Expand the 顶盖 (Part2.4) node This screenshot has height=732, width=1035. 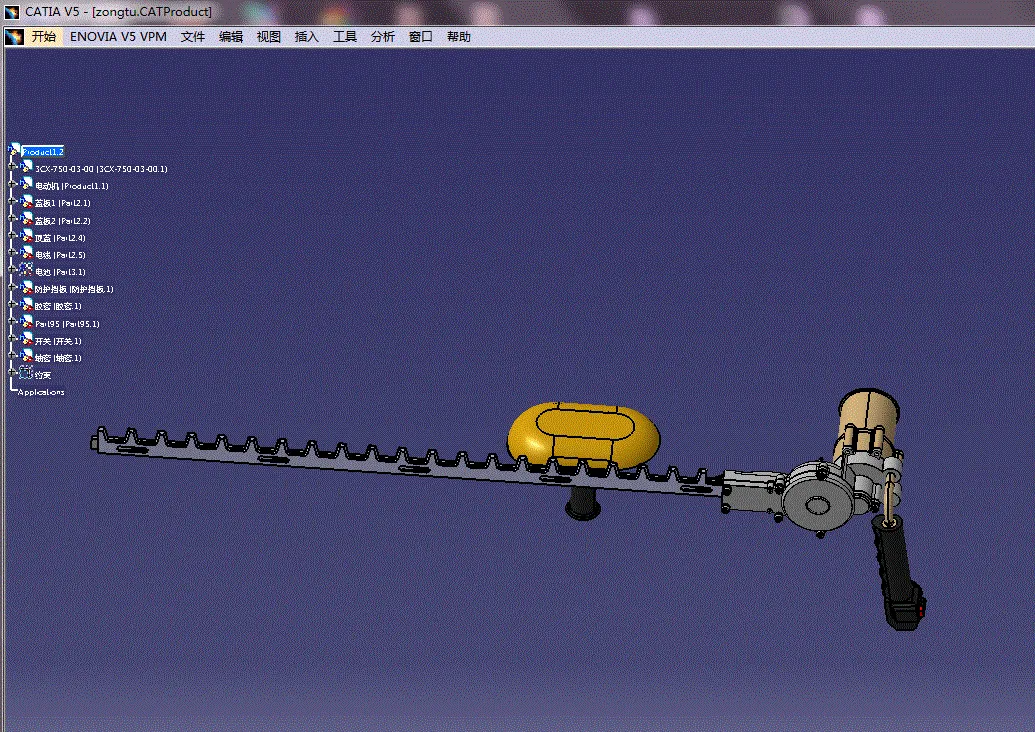[x=12, y=235]
